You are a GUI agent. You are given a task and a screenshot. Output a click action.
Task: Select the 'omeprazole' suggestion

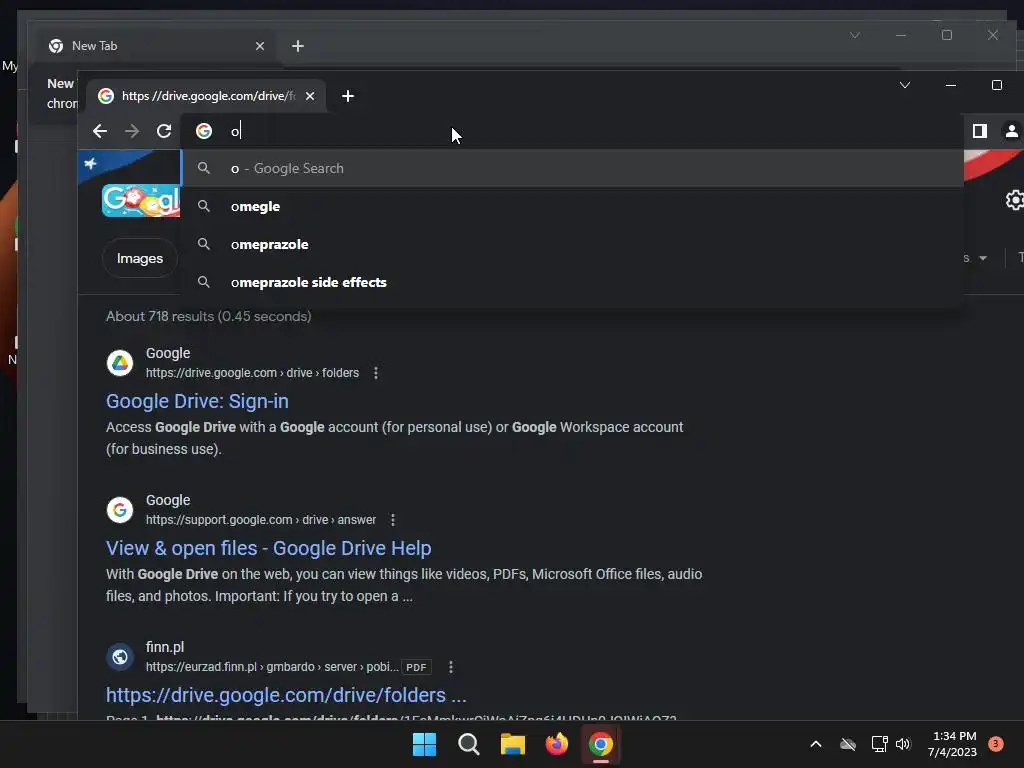(x=572, y=244)
